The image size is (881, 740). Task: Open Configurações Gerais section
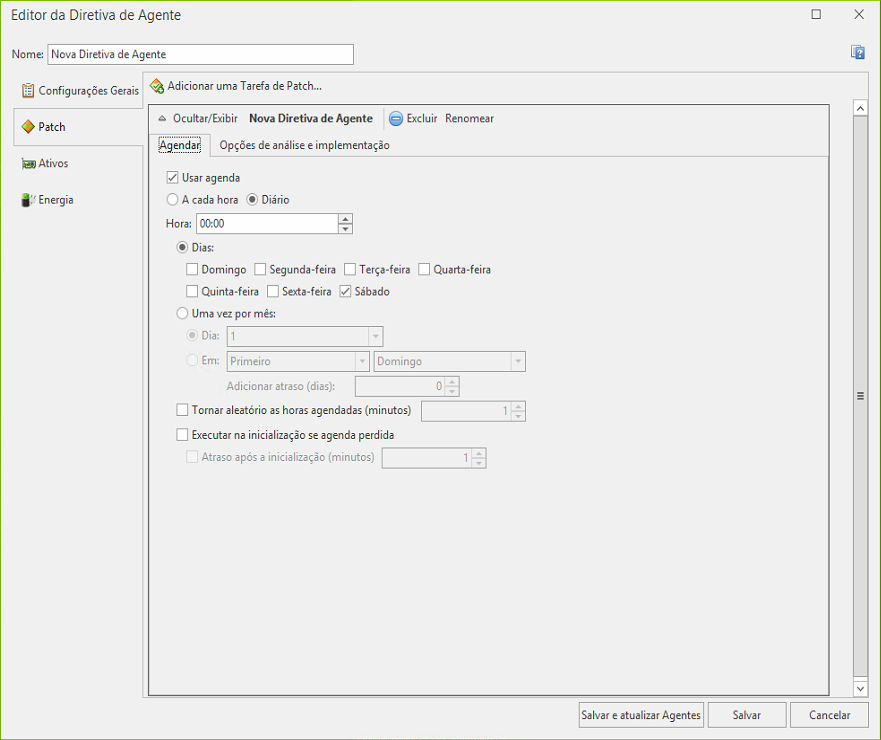click(x=79, y=90)
